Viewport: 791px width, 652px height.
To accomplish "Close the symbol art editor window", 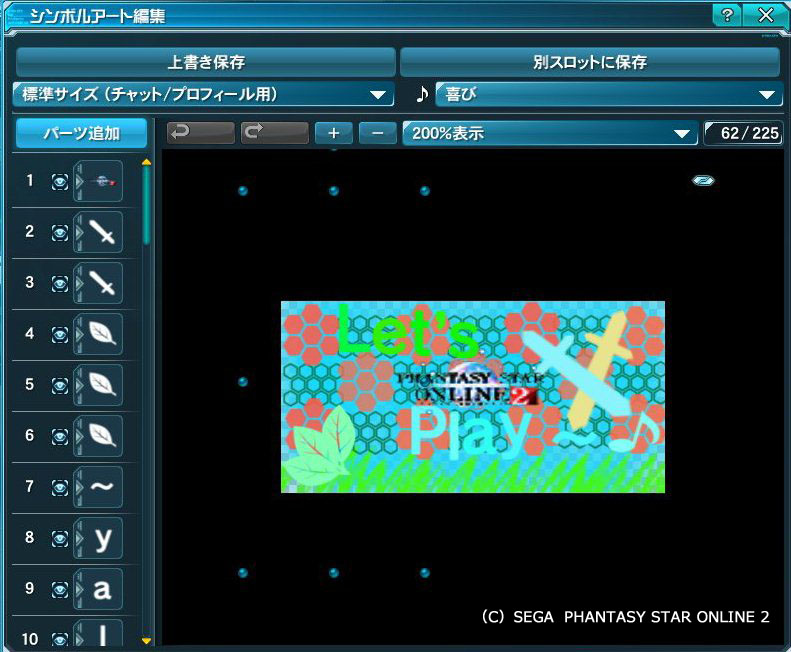I will [x=766, y=15].
